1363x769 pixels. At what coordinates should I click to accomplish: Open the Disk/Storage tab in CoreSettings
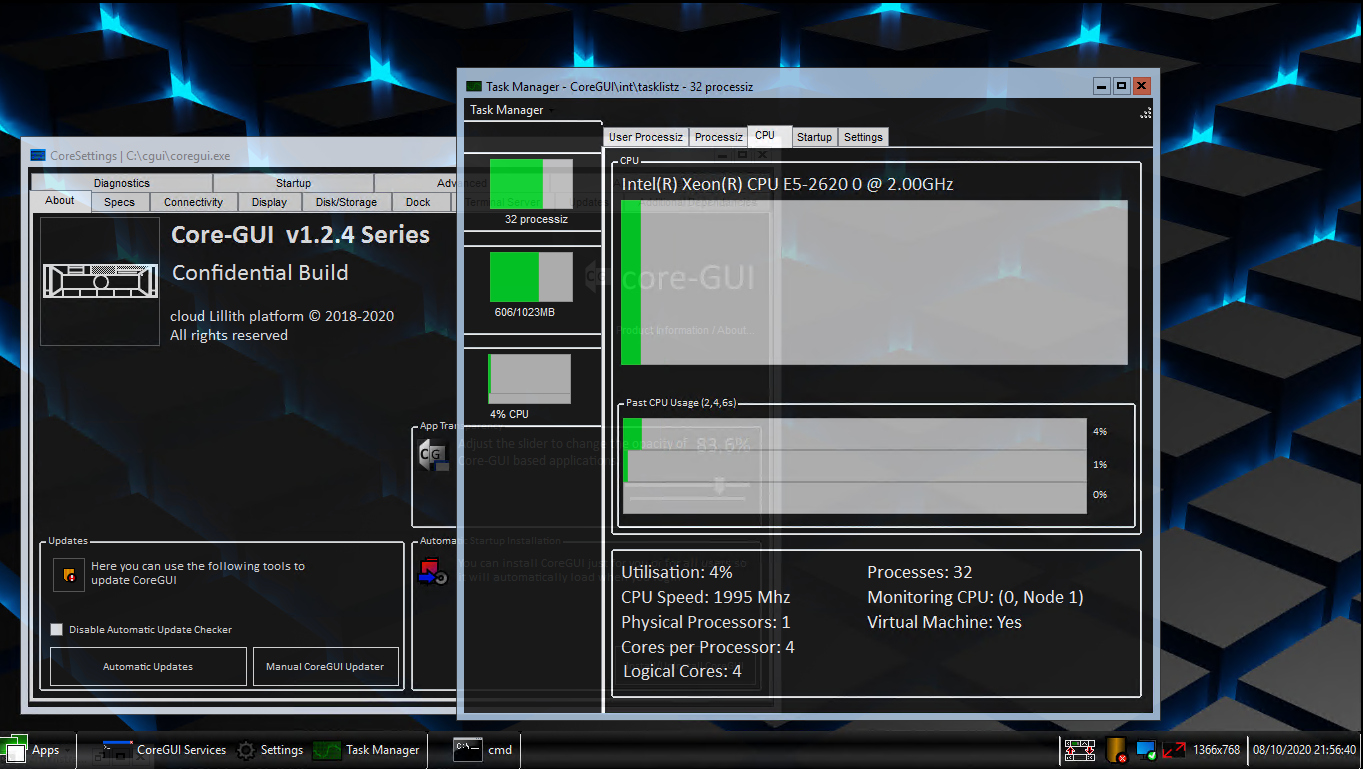(346, 202)
